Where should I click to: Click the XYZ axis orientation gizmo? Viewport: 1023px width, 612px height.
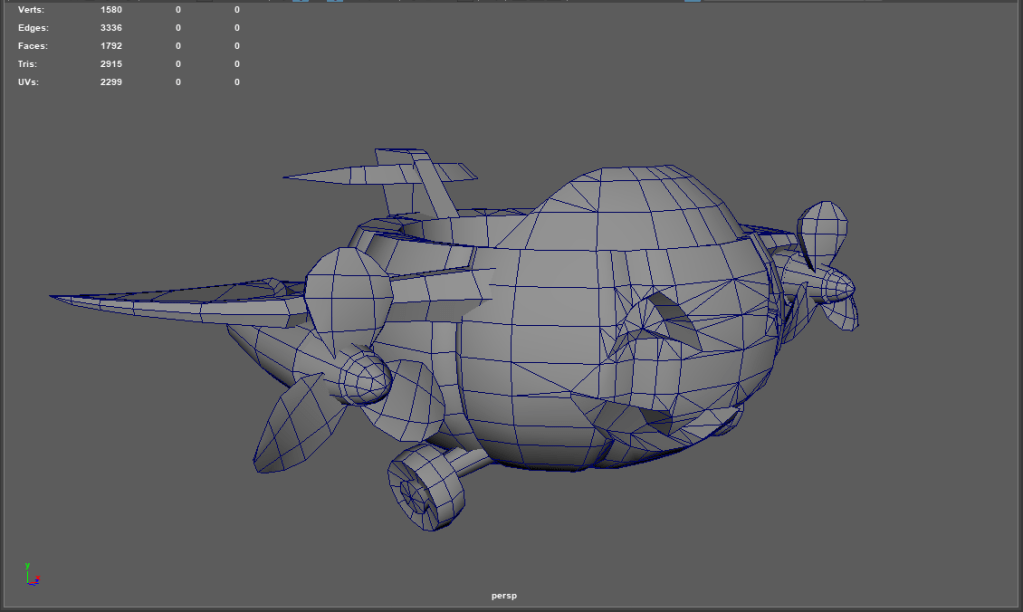30,573
